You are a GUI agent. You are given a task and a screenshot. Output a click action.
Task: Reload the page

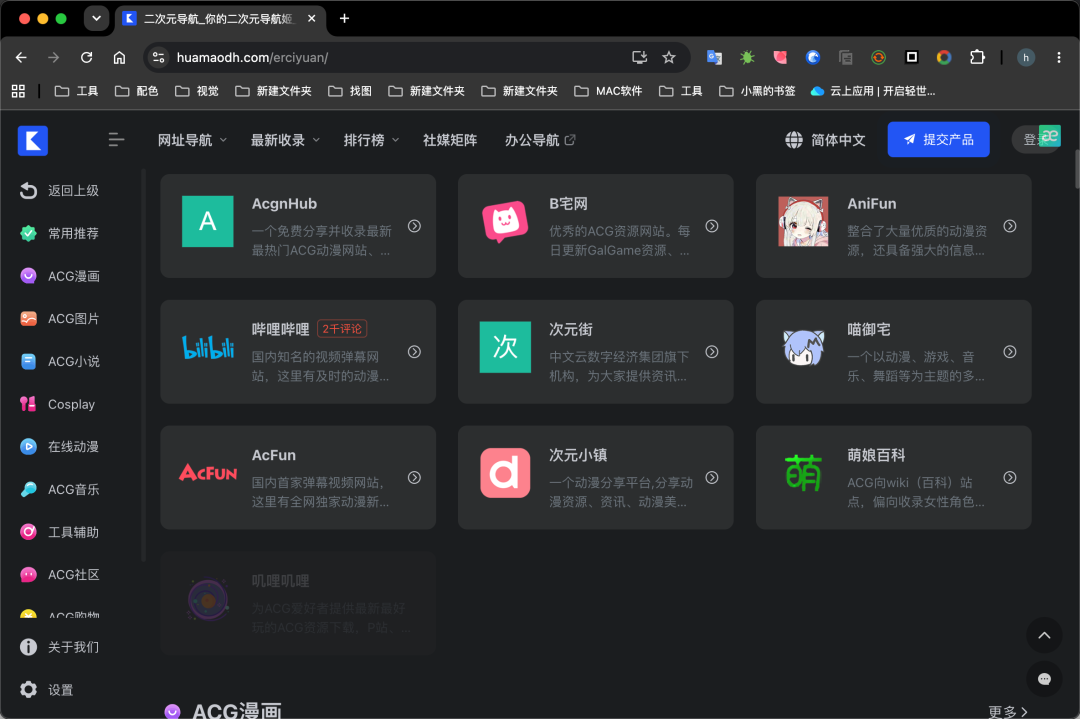click(86, 57)
